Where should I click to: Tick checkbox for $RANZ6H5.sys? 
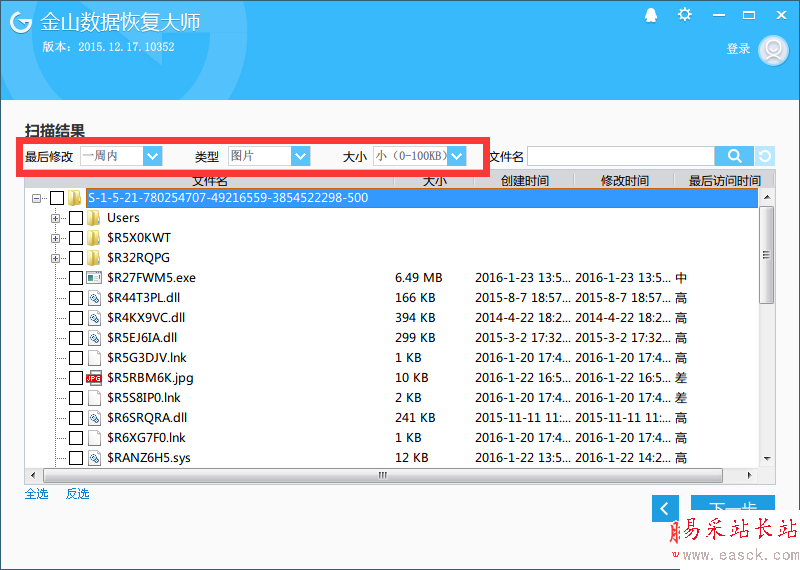[76, 458]
